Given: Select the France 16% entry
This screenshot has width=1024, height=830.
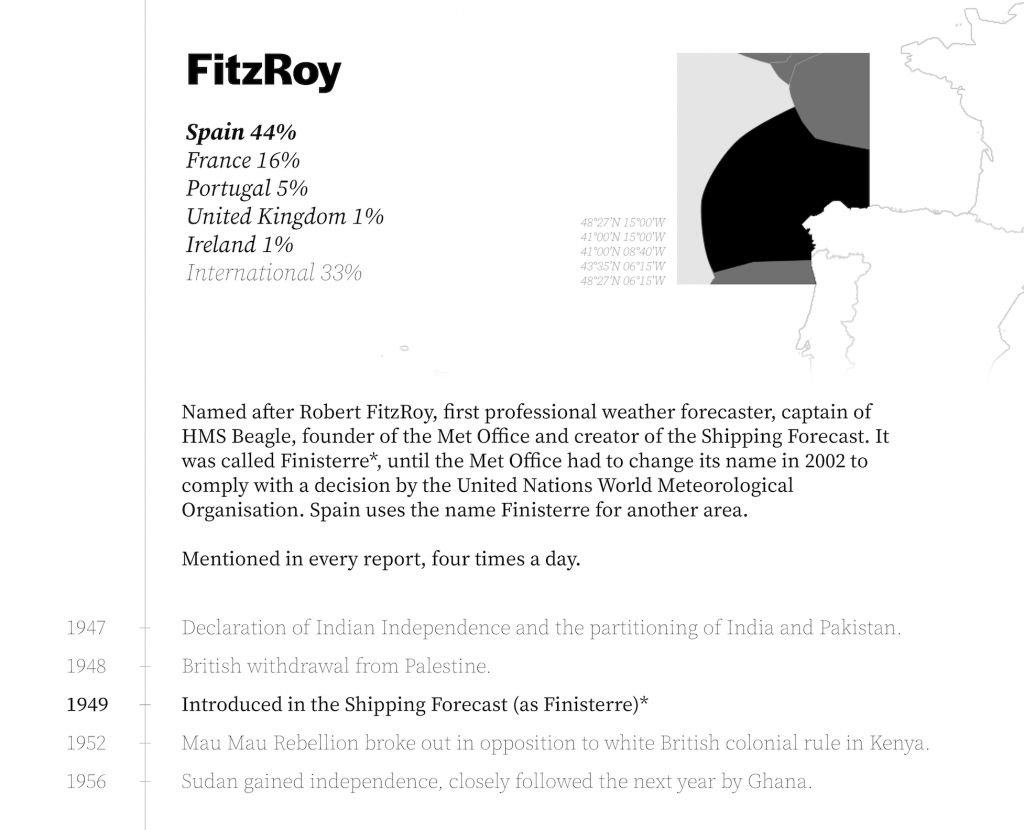Looking at the screenshot, I should [x=243, y=161].
